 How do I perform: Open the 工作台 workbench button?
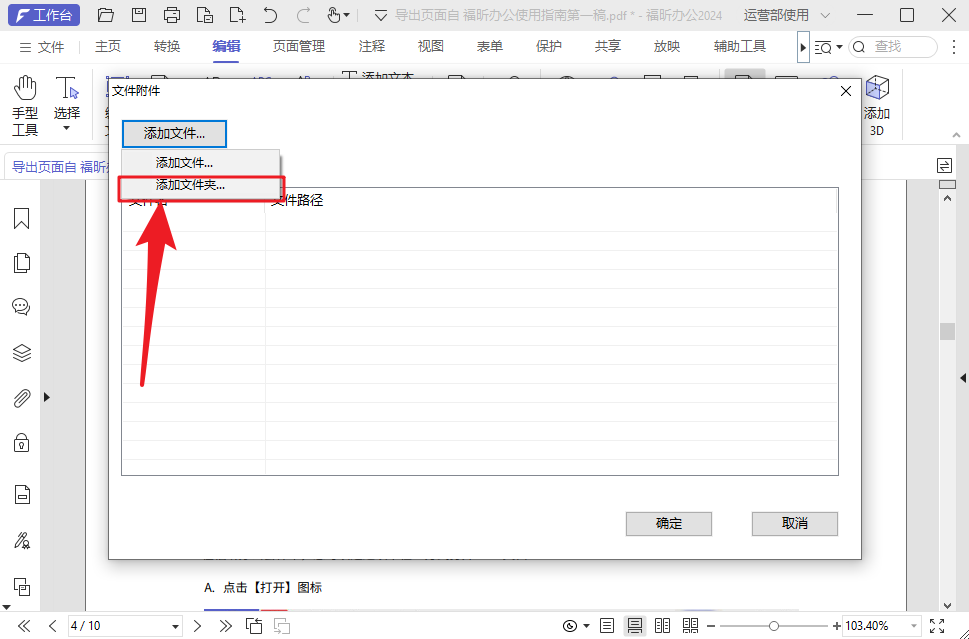coord(44,15)
